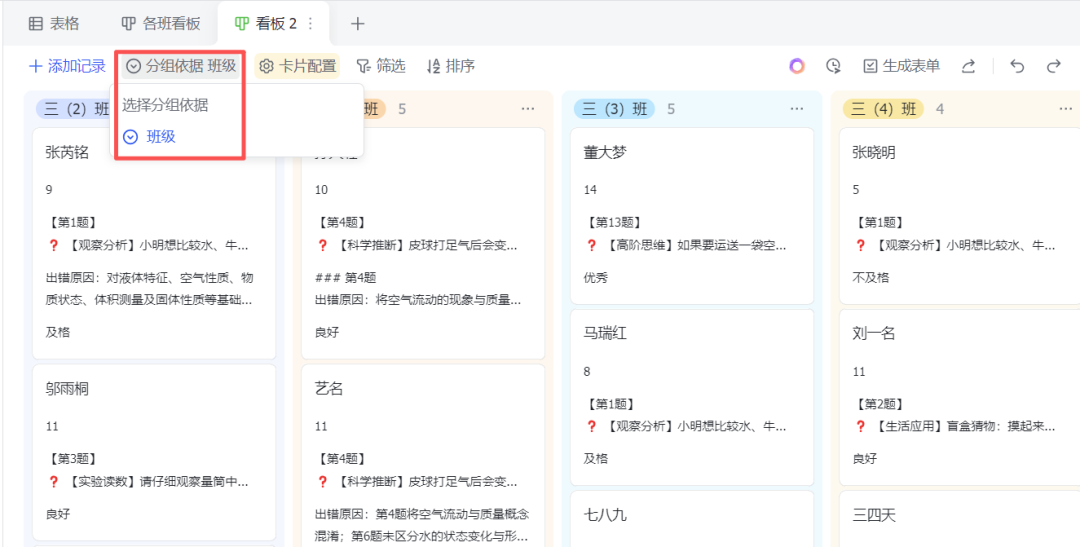Add a new view with plus icon
This screenshot has width=1080, height=547.
coord(357,23)
